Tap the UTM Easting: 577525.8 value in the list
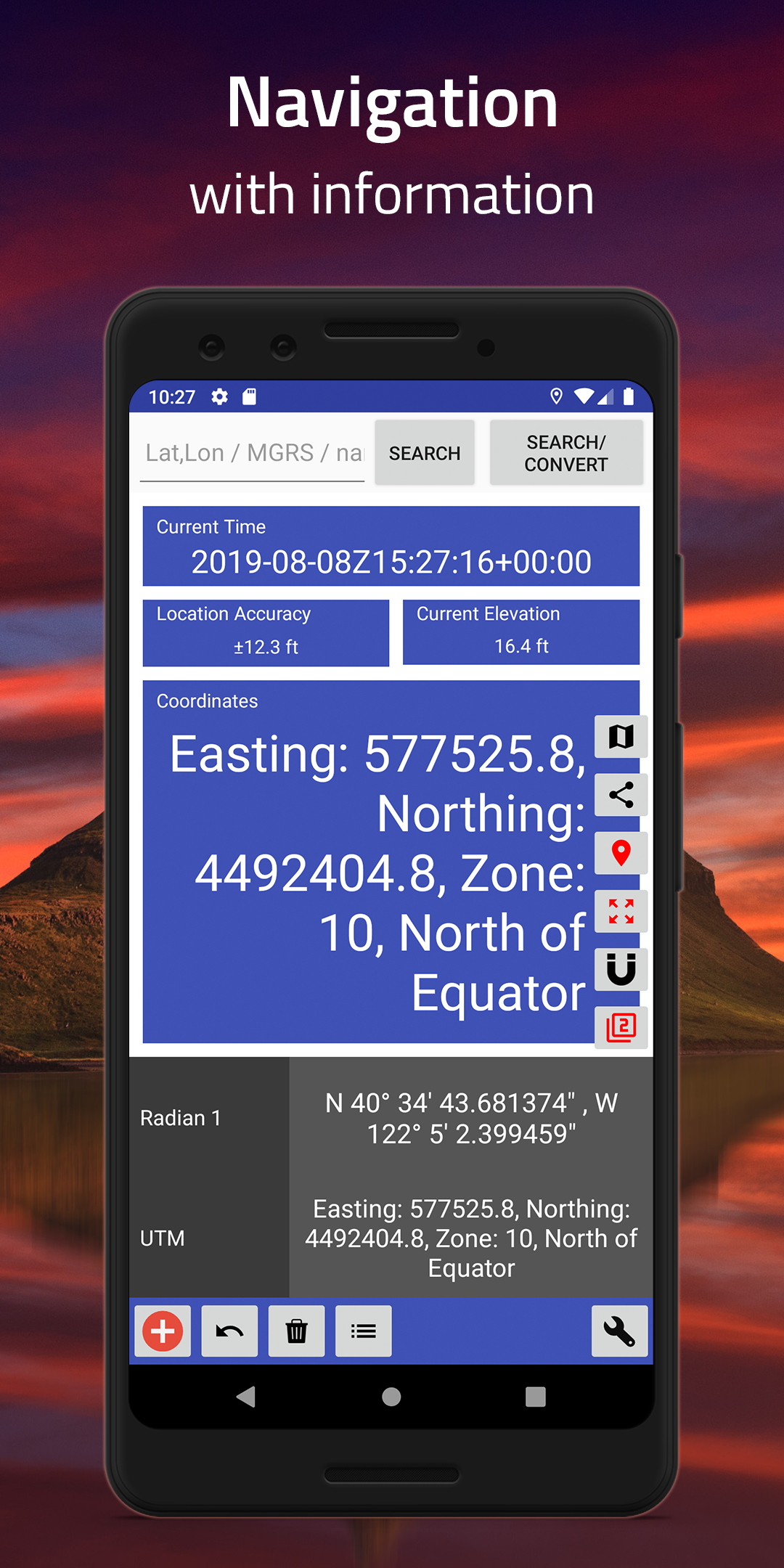 471,1238
